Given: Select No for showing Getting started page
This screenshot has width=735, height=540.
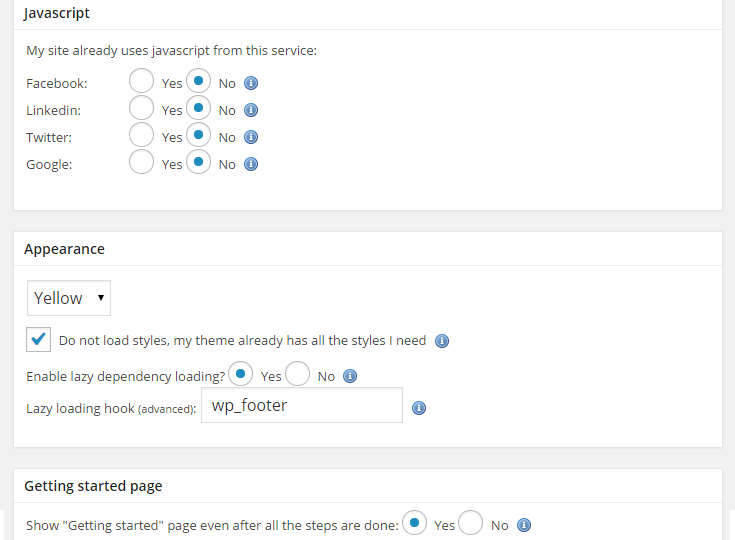Looking at the screenshot, I should 471,523.
